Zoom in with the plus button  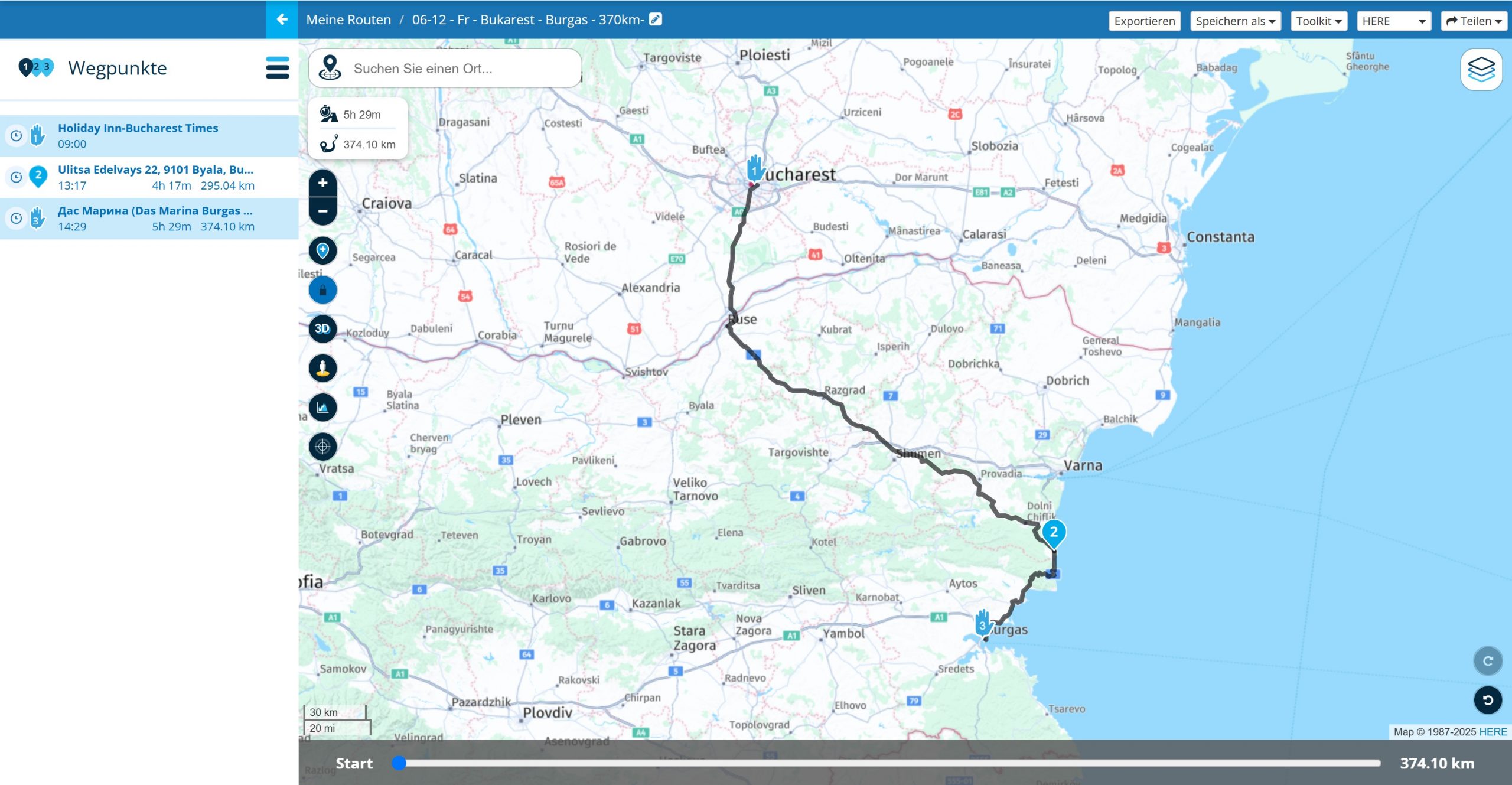click(322, 183)
